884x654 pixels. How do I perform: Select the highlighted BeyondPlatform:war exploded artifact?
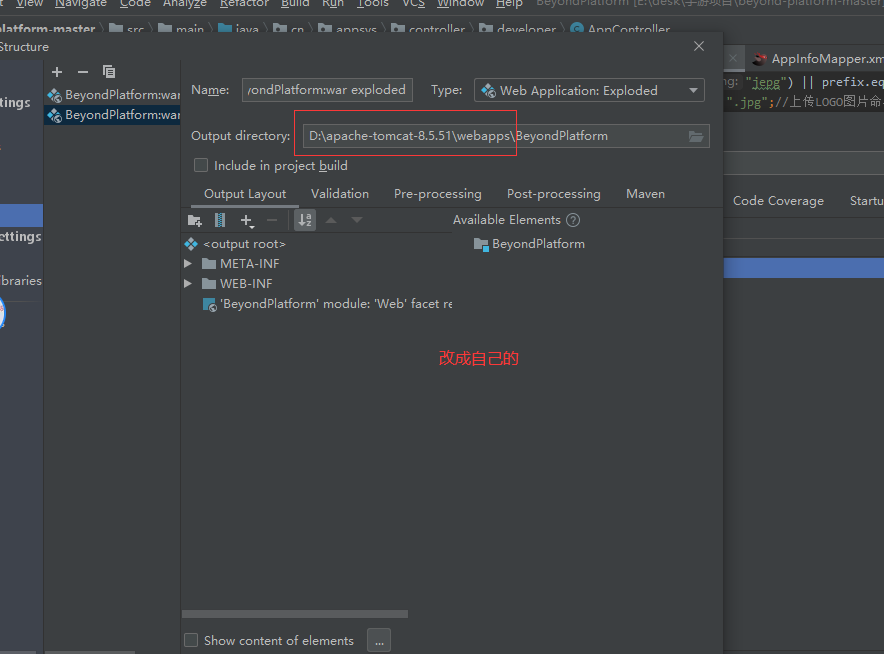(113, 115)
